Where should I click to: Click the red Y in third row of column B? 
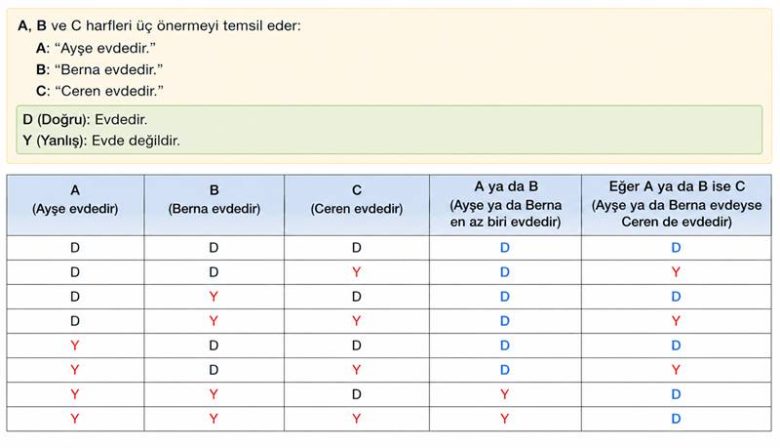pyautogui.click(x=214, y=296)
